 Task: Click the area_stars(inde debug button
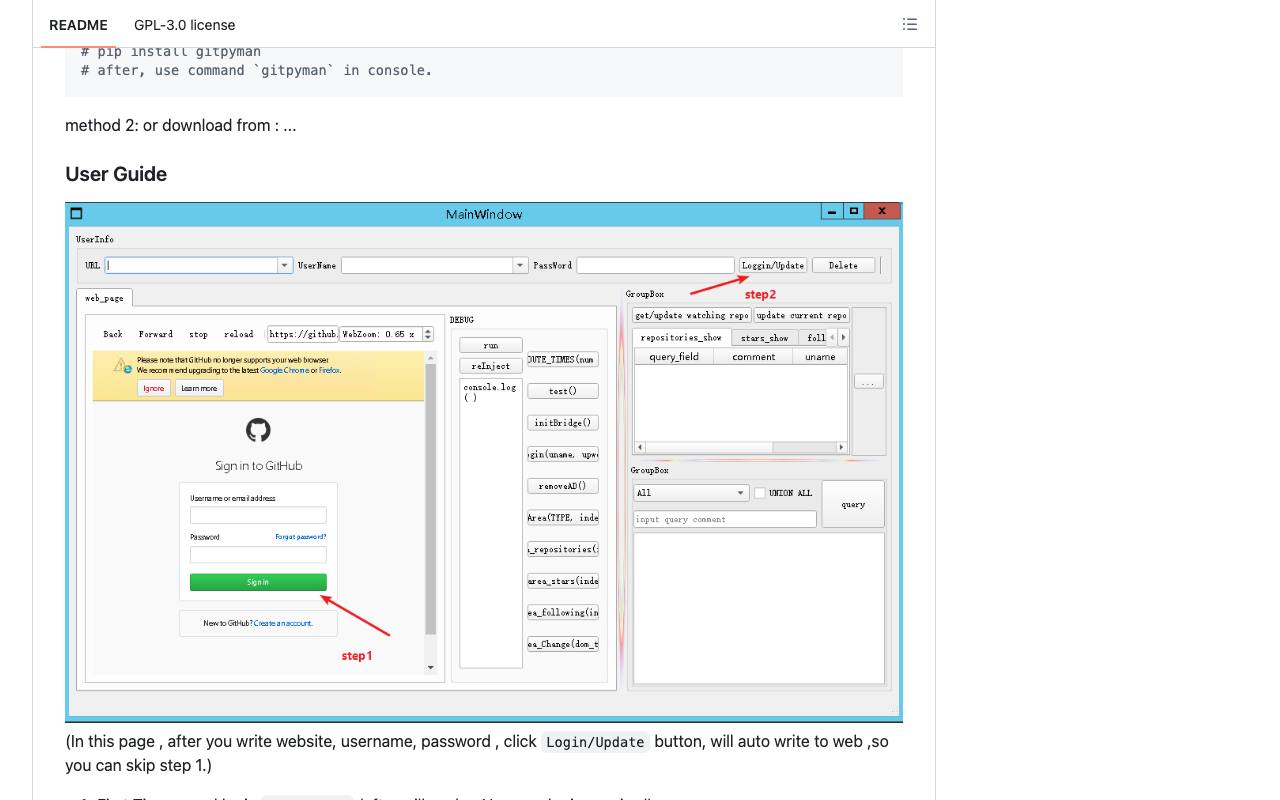pos(563,581)
